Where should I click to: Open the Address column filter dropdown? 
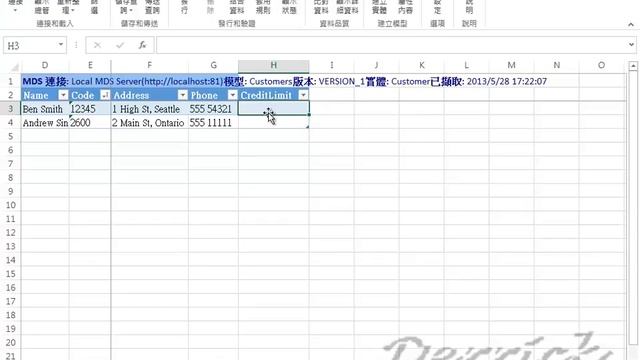pyautogui.click(x=182, y=95)
